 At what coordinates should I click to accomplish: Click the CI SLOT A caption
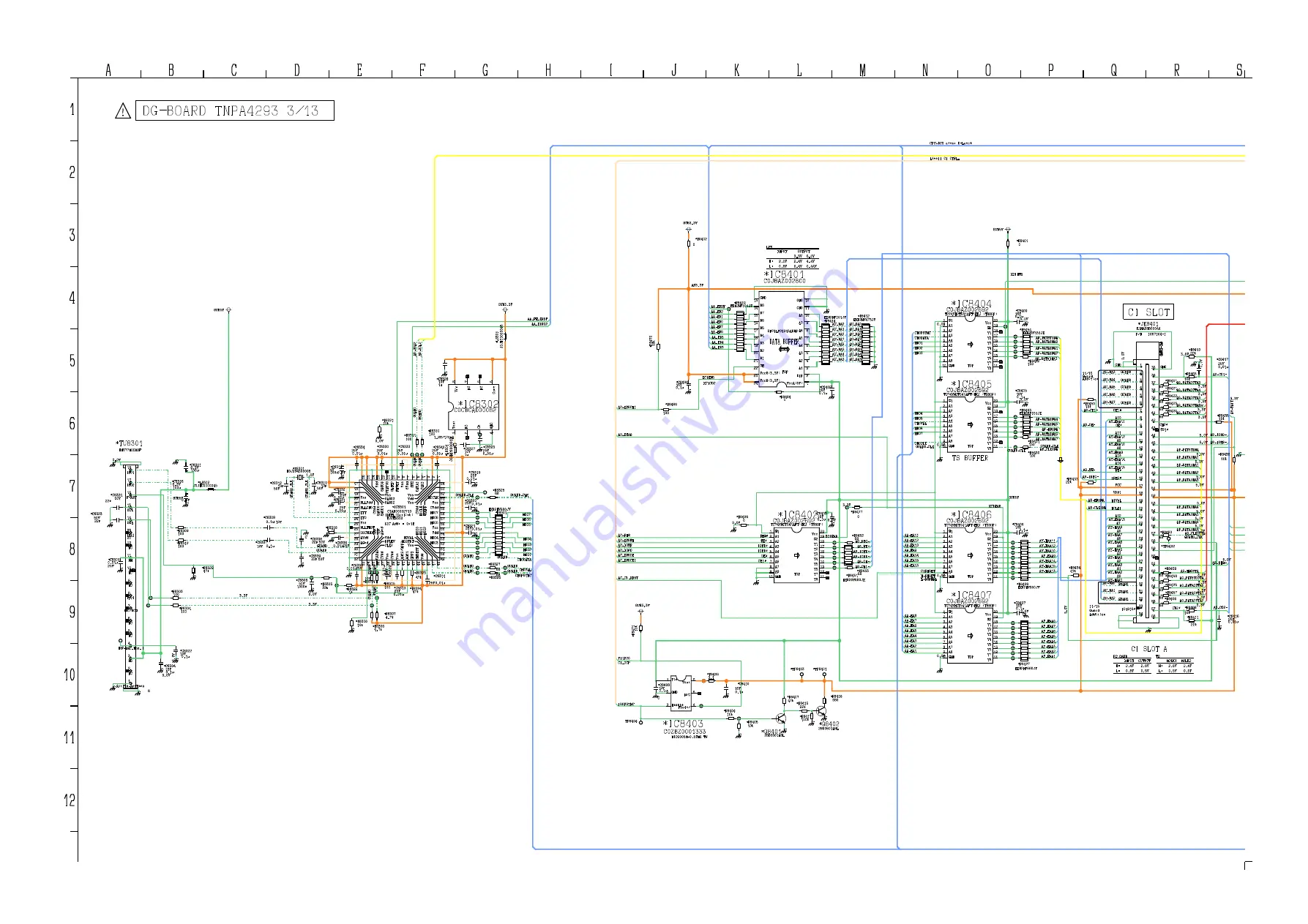[x=1149, y=649]
